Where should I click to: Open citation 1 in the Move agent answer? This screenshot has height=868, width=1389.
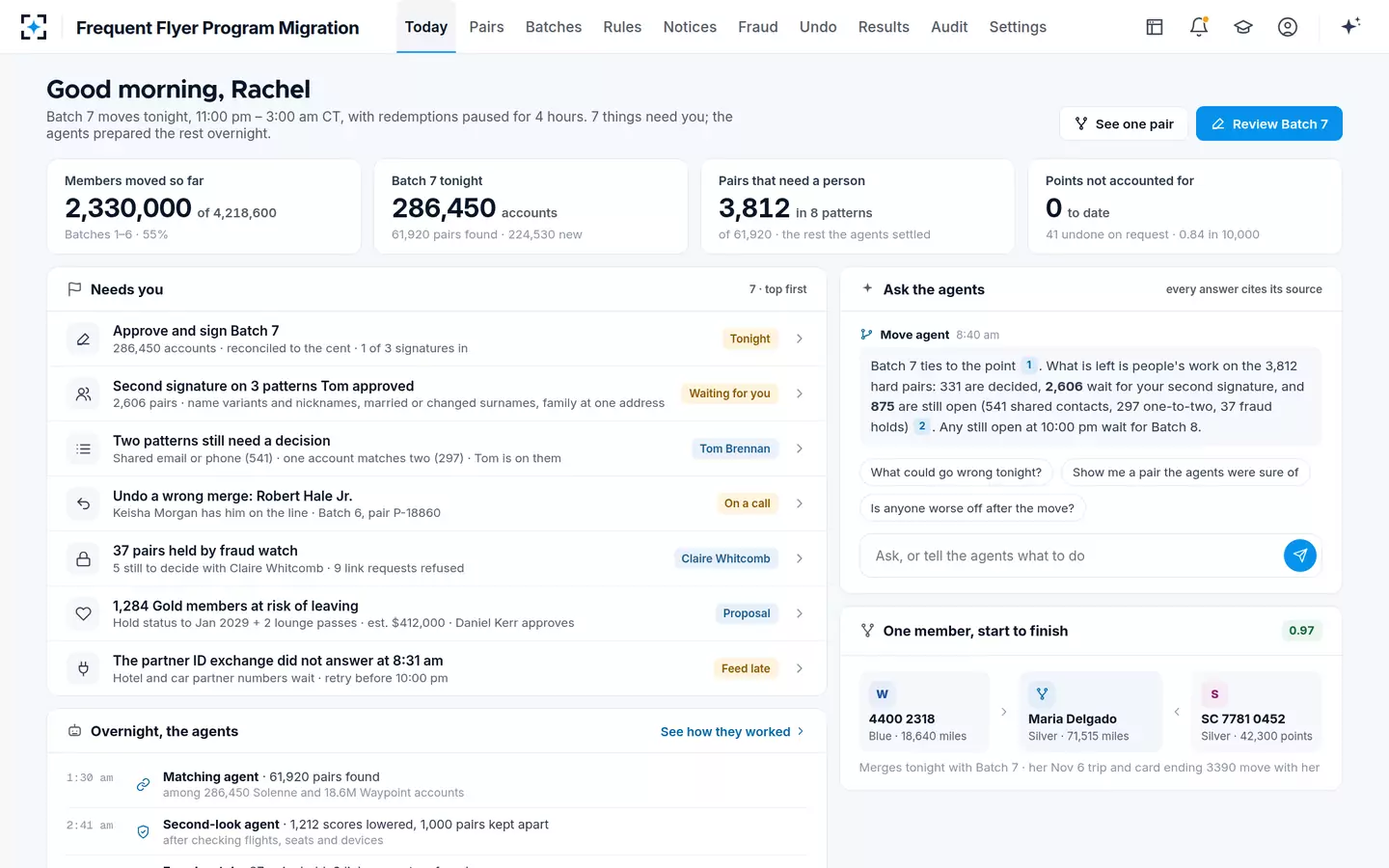click(1029, 366)
